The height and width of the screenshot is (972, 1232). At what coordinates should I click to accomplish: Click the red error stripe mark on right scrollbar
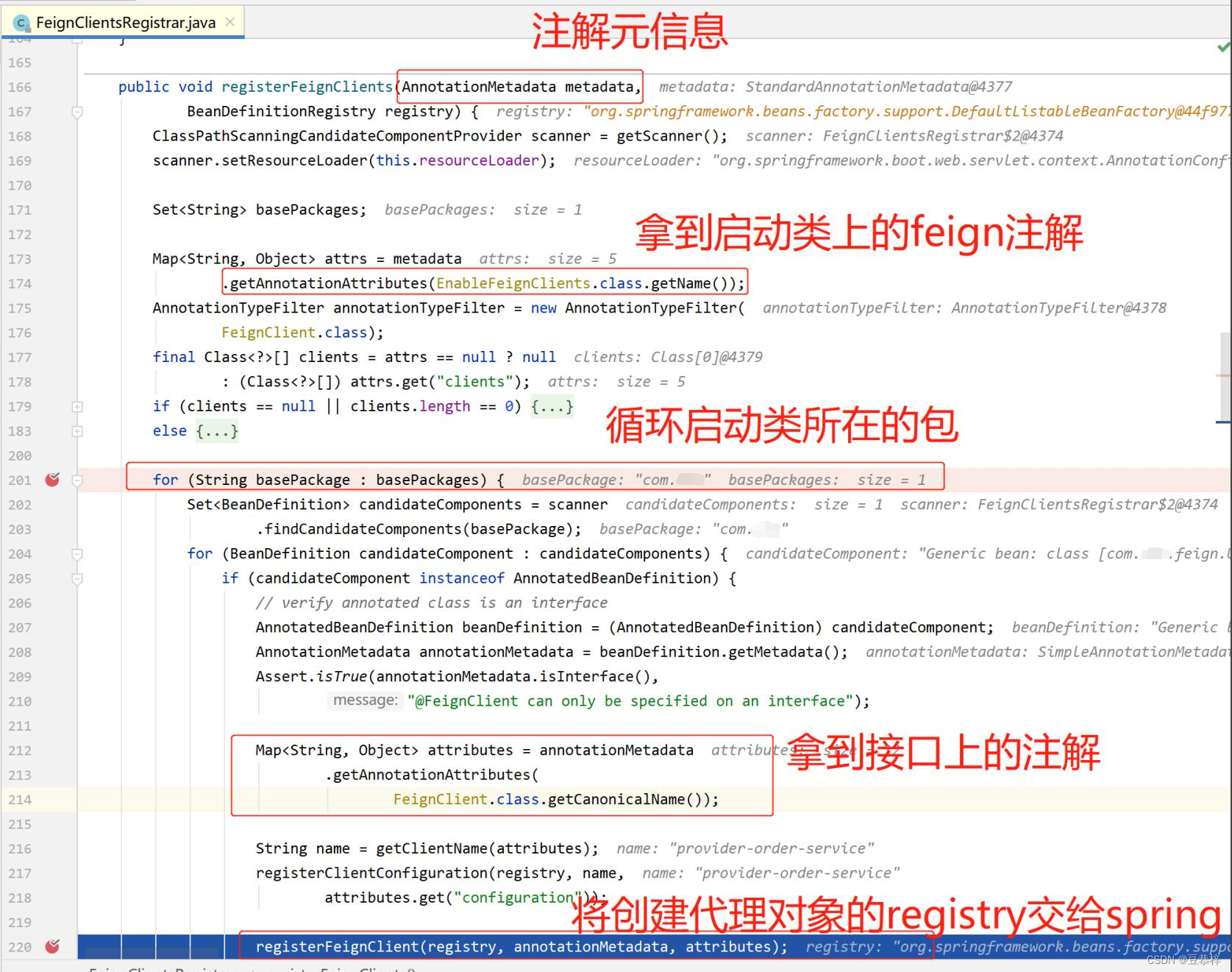point(1224,375)
